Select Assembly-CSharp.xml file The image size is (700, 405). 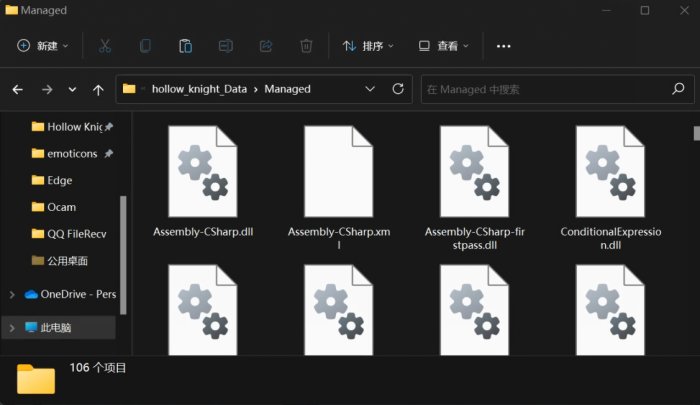click(x=338, y=188)
